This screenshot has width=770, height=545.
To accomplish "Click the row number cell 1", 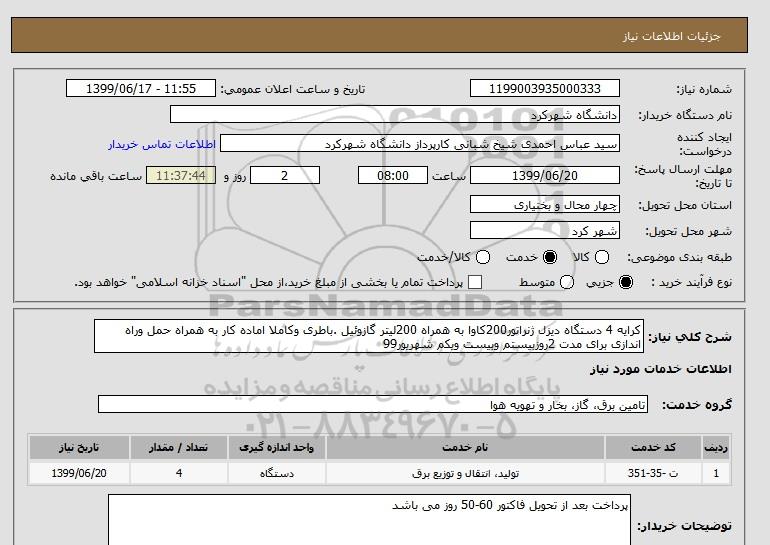I will tap(716, 473).
